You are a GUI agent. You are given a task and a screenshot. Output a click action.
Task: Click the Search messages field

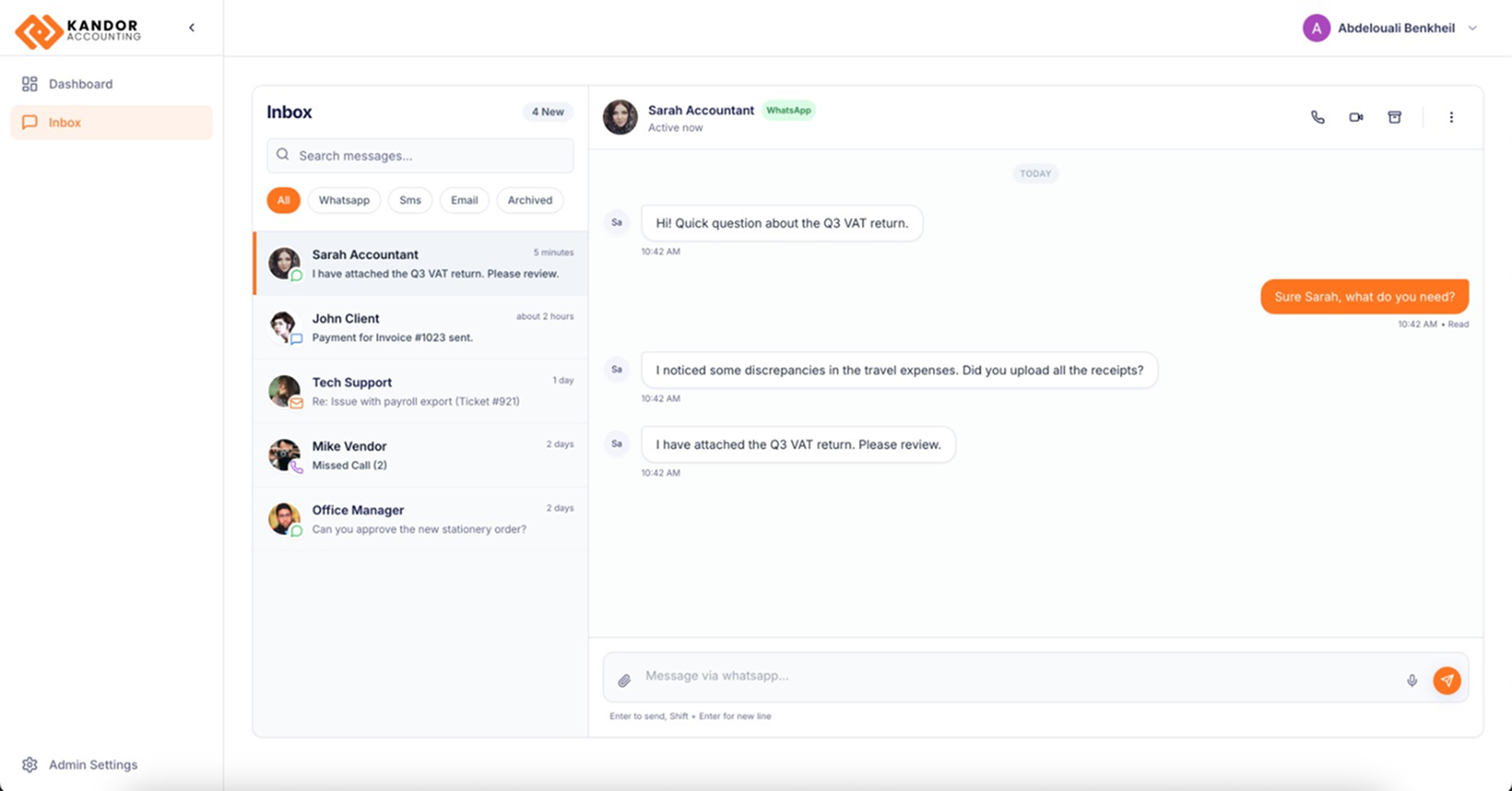[430, 156]
